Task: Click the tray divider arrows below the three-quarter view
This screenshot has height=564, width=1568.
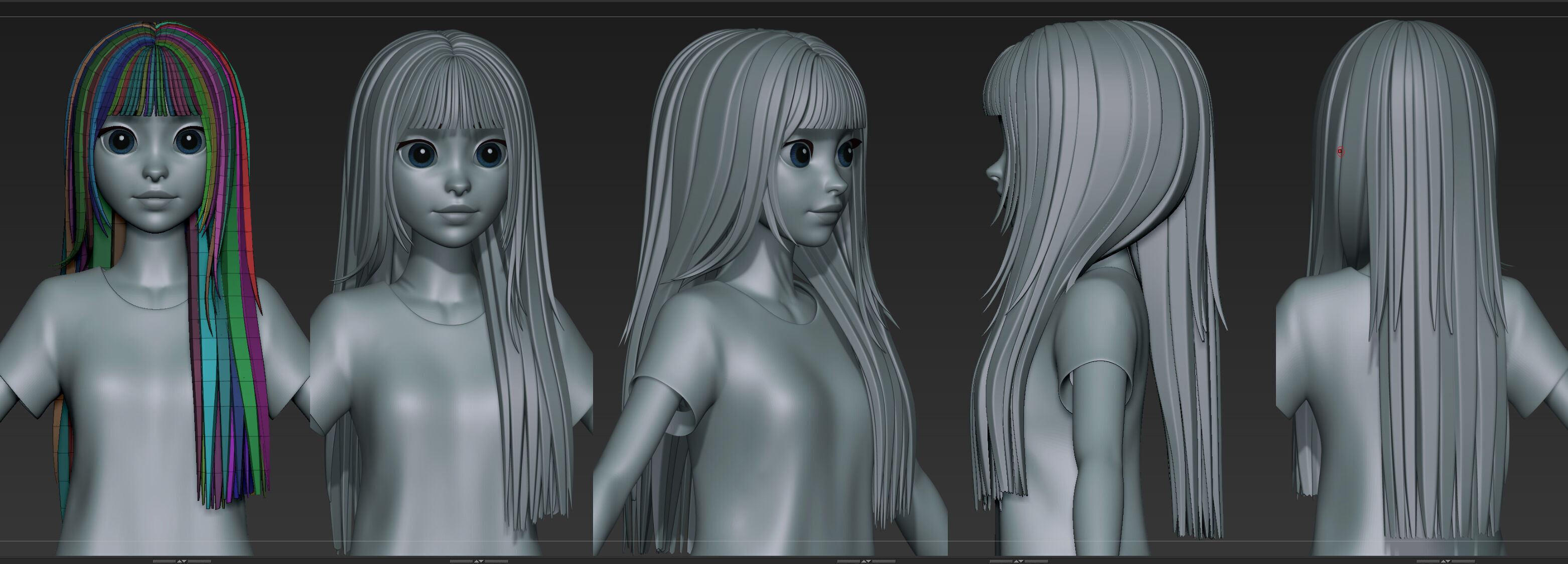Action: tap(866, 561)
